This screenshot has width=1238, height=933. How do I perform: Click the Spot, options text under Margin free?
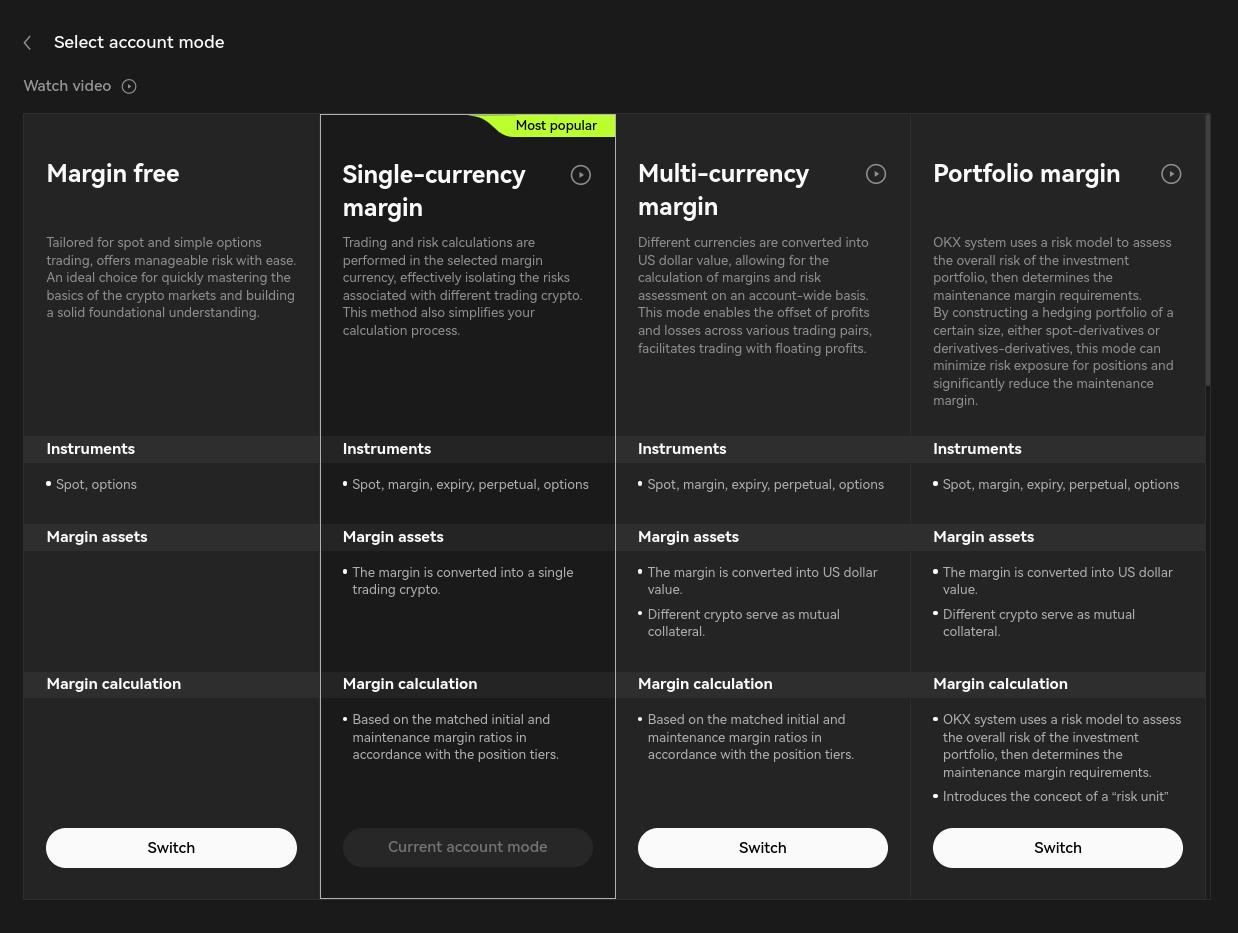click(96, 484)
